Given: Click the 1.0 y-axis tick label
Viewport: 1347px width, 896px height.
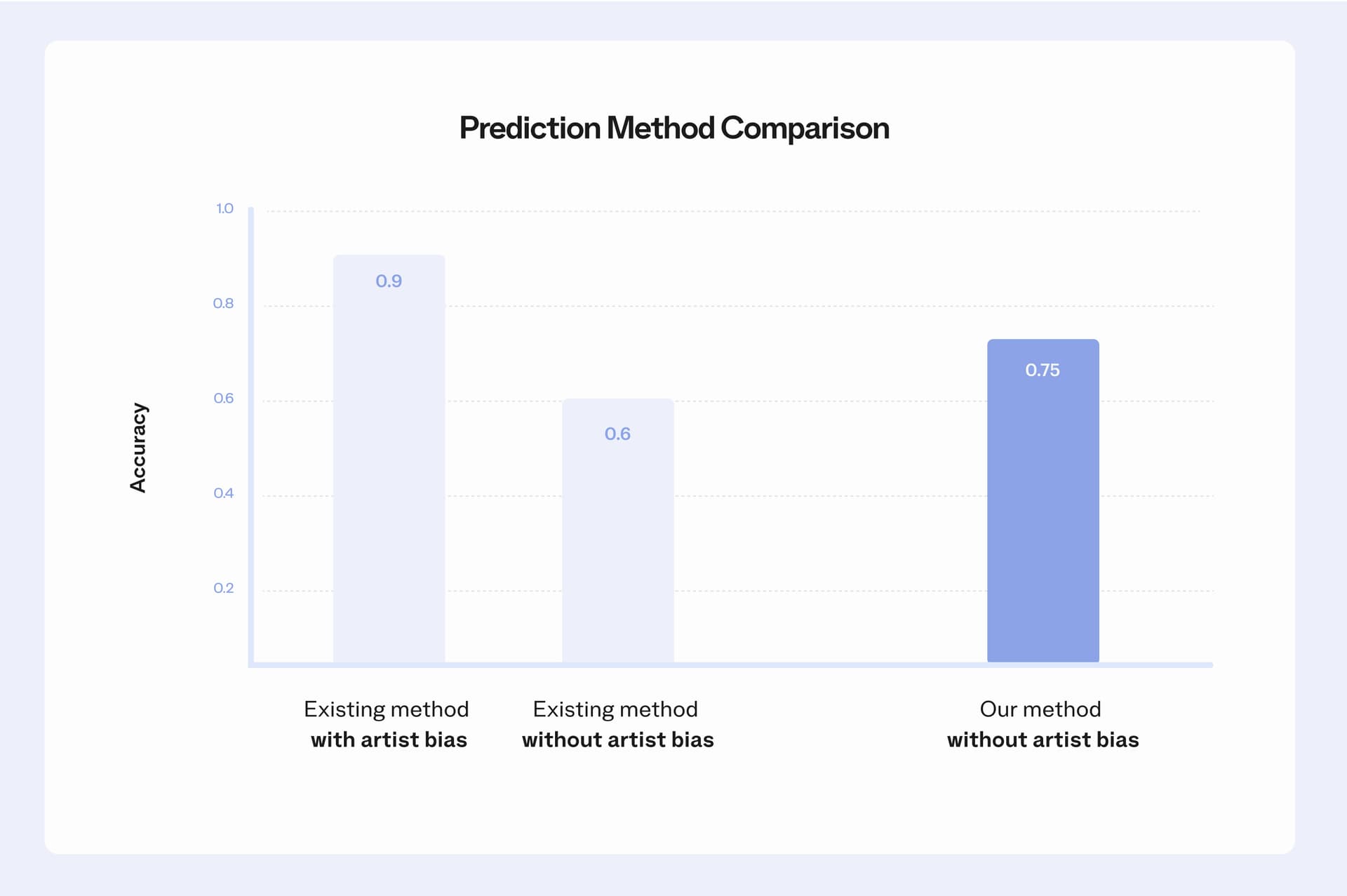Looking at the screenshot, I should (x=224, y=208).
